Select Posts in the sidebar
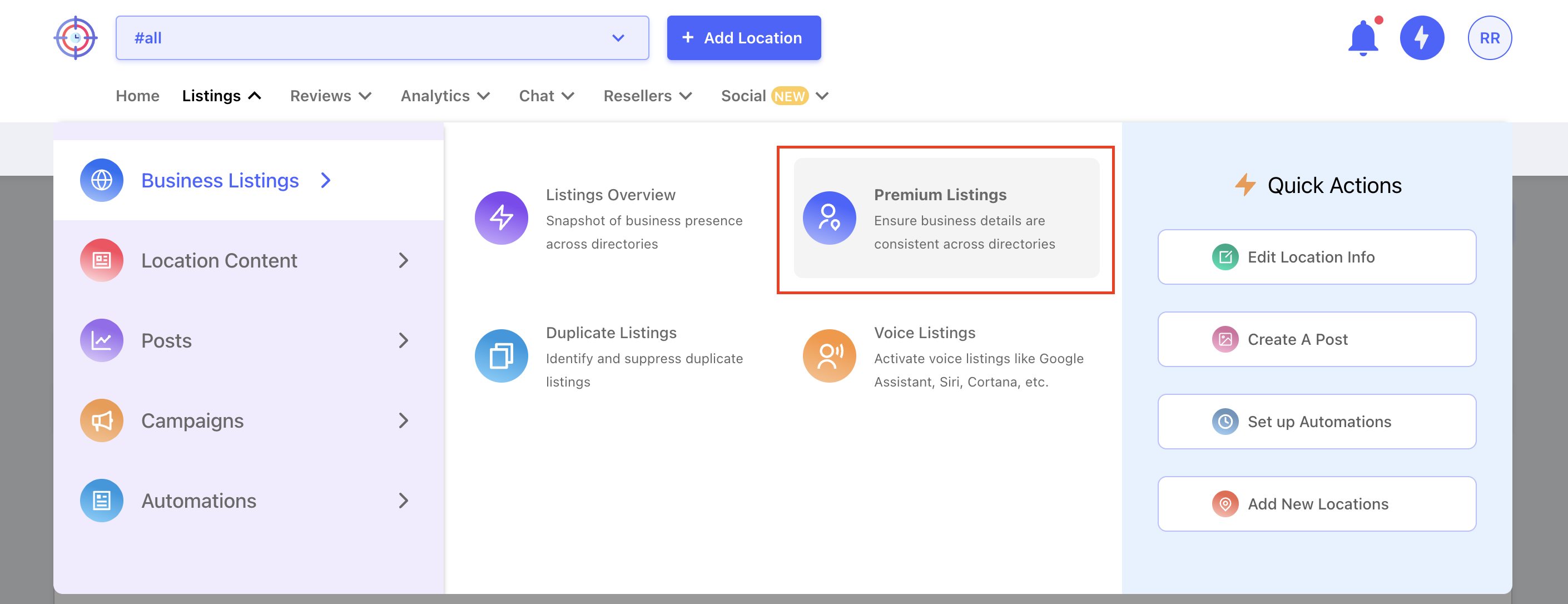This screenshot has width=1568, height=604. pos(249,340)
